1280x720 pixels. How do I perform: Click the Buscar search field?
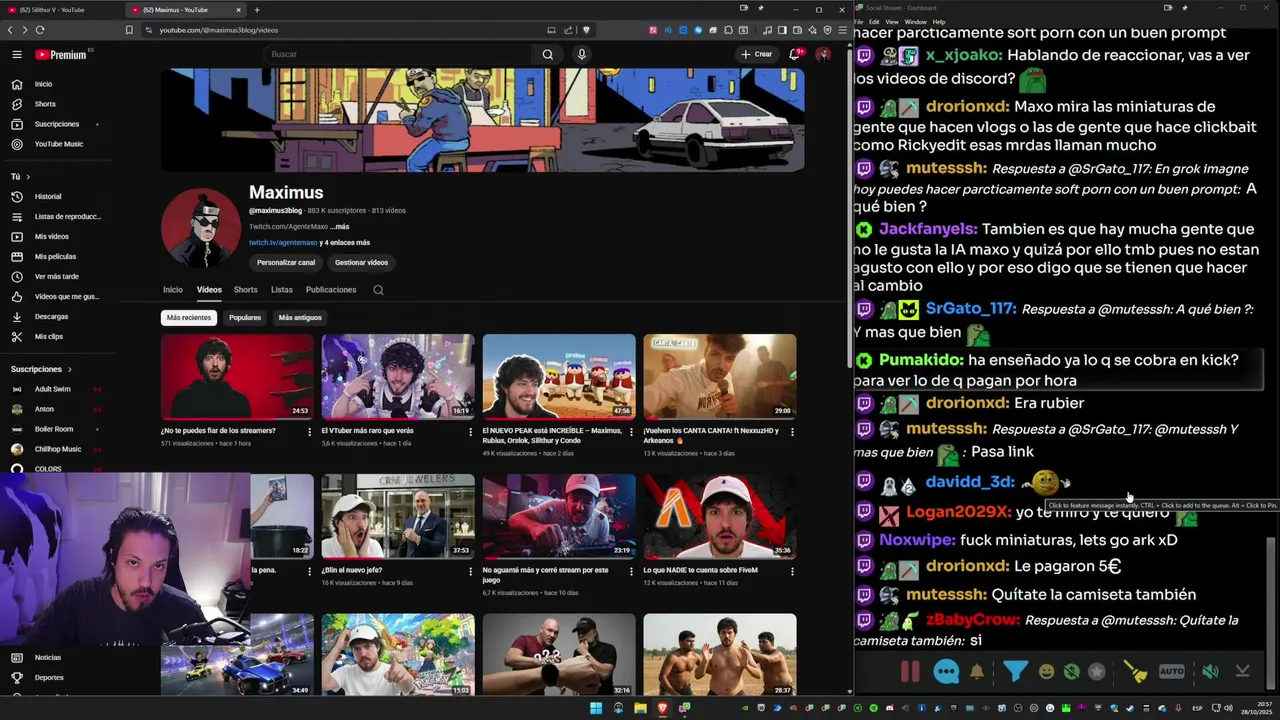coord(396,54)
